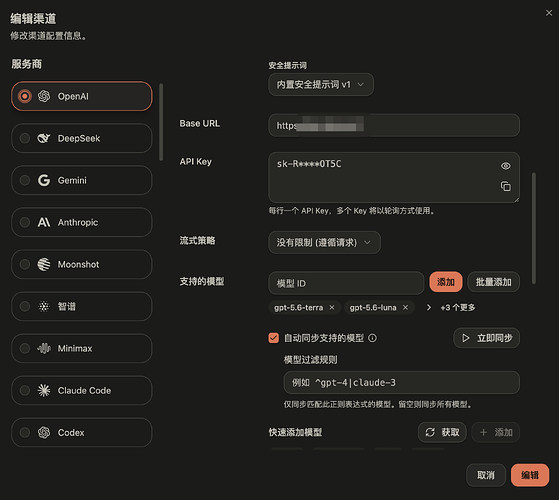Copy the API key using copy icon

[x=506, y=186]
